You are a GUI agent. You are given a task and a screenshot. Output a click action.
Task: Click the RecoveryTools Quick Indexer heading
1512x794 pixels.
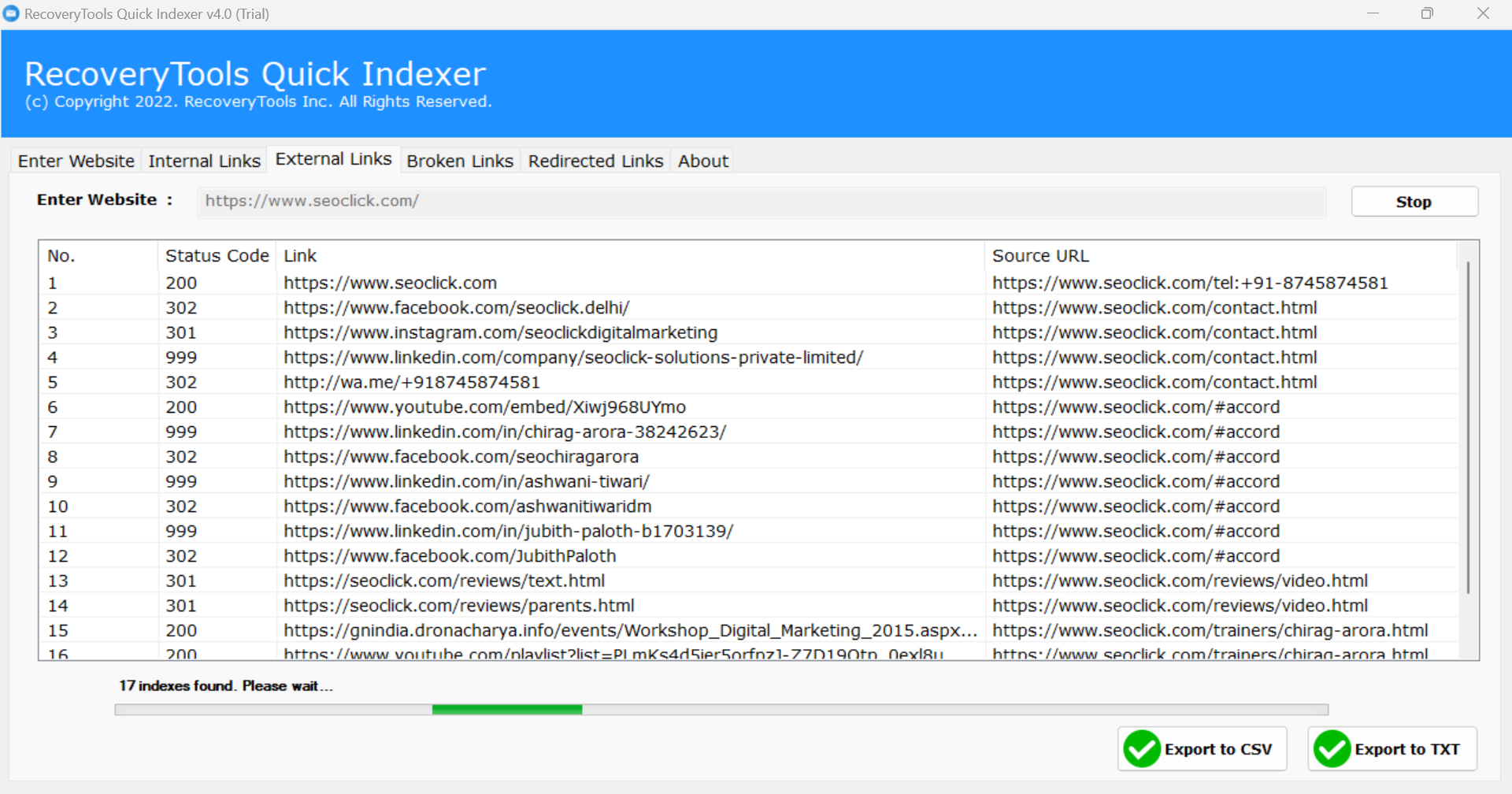coord(255,74)
